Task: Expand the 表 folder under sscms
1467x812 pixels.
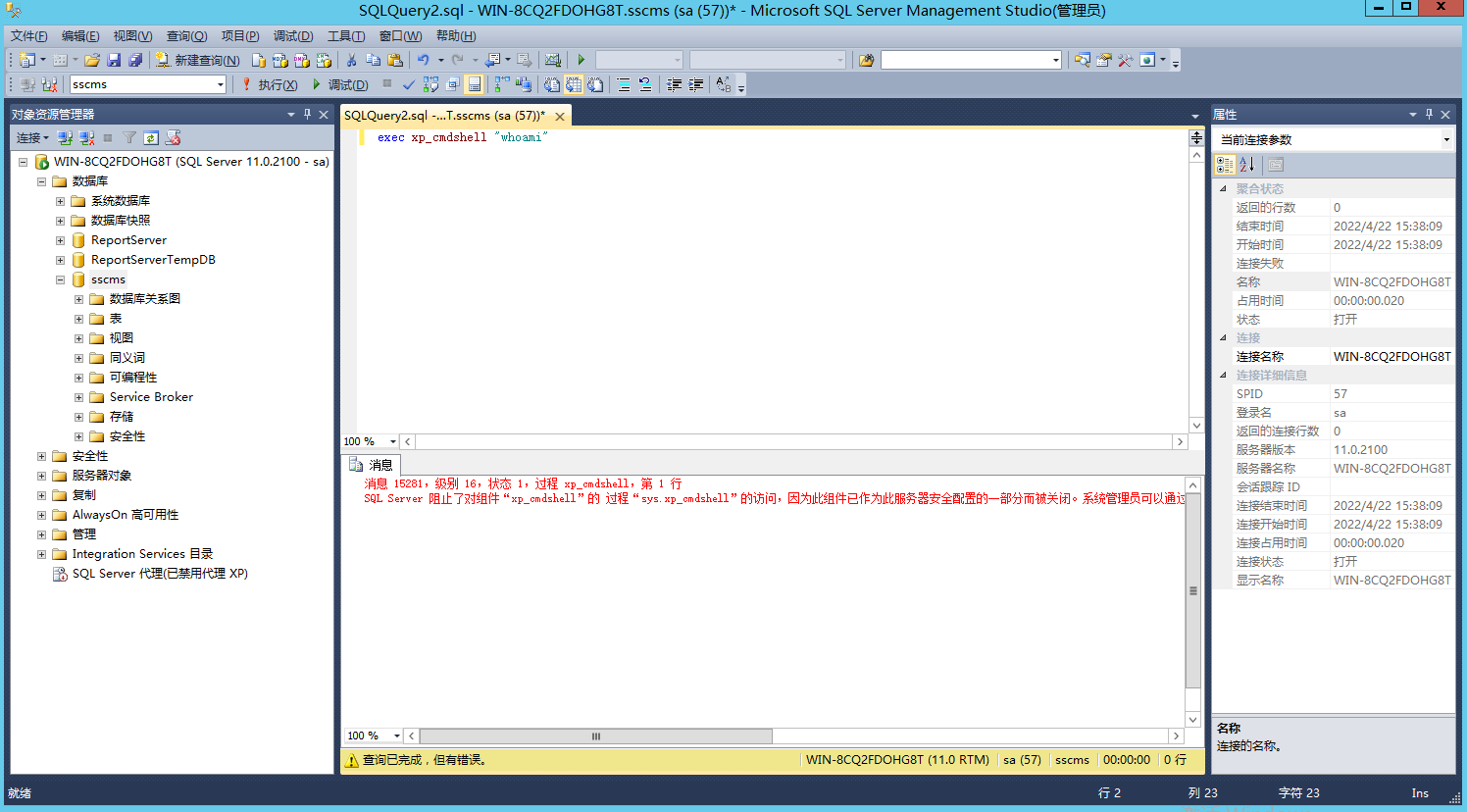Action: pyautogui.click(x=78, y=319)
